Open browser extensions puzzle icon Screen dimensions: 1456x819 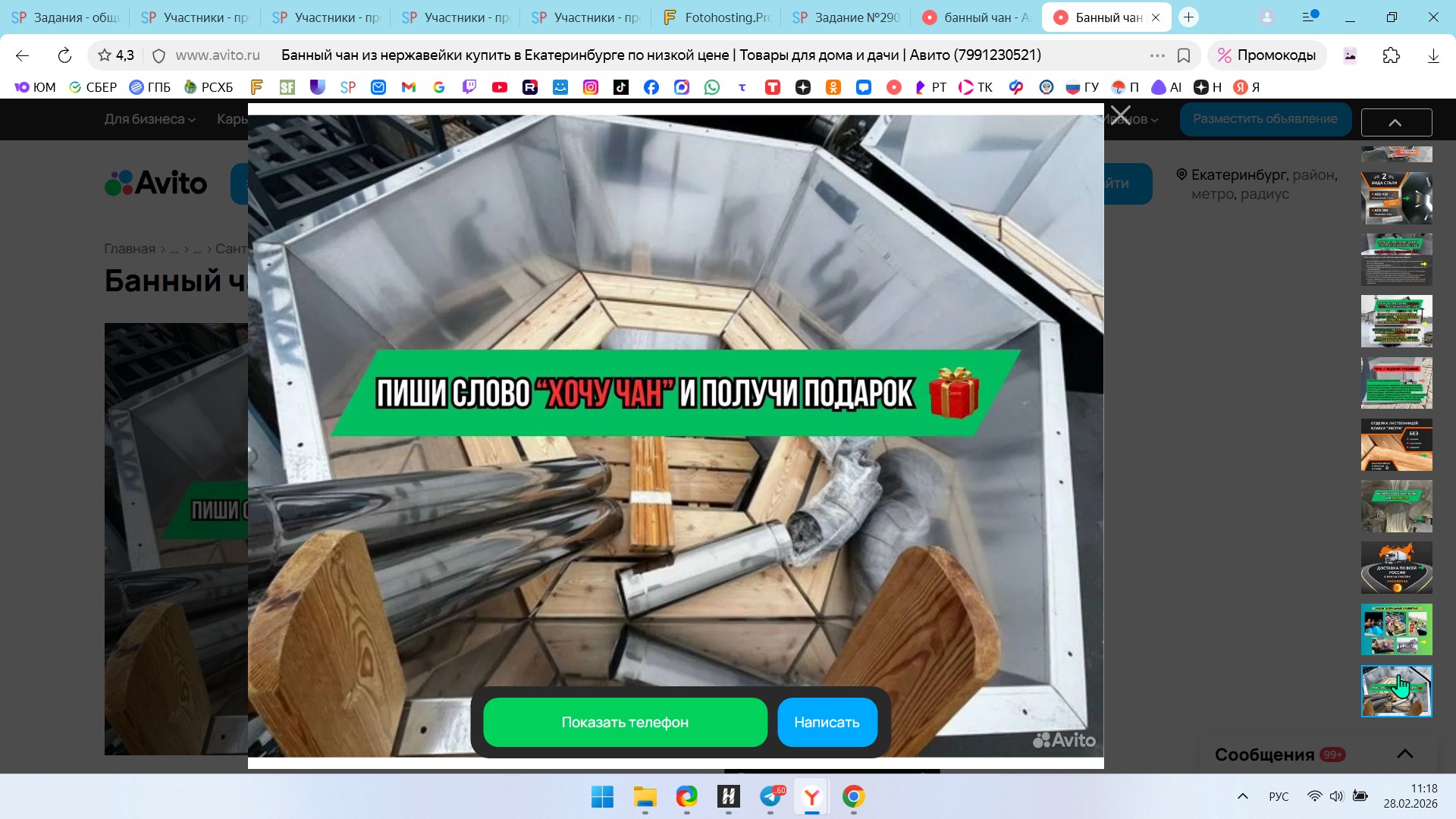[x=1391, y=55]
